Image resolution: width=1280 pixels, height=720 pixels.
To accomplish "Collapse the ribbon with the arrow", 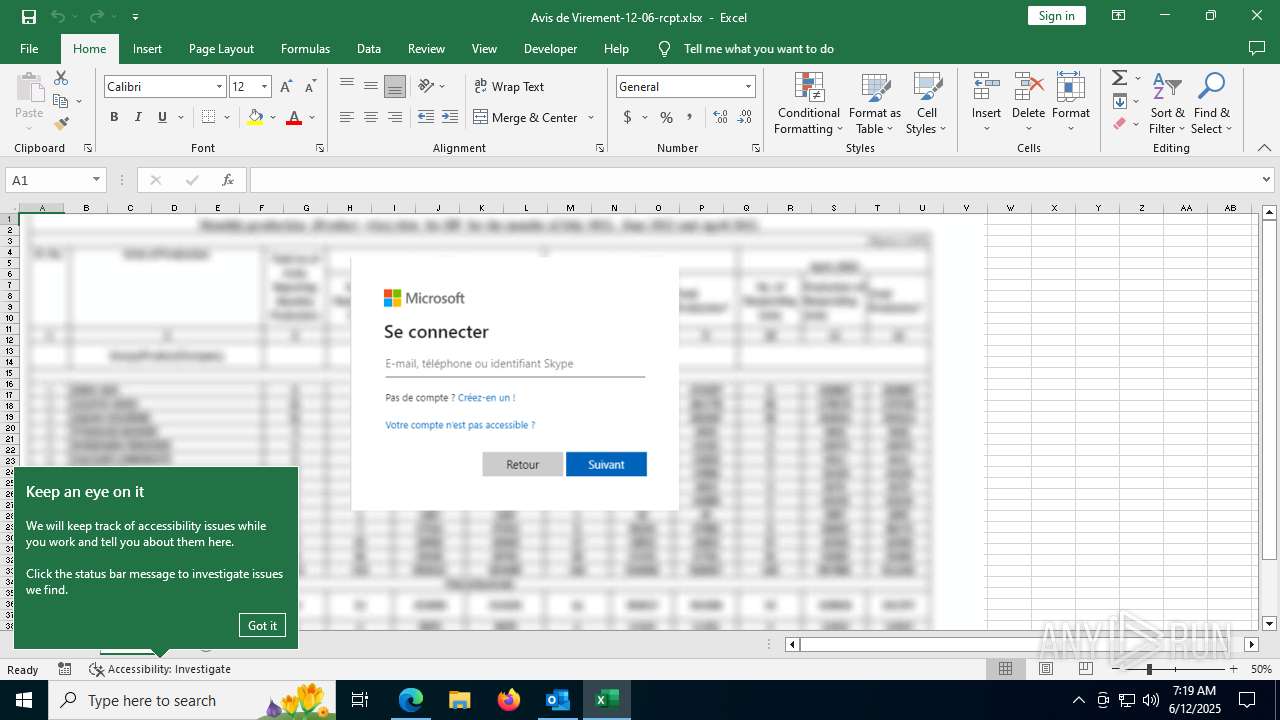I will pyautogui.click(x=1264, y=148).
